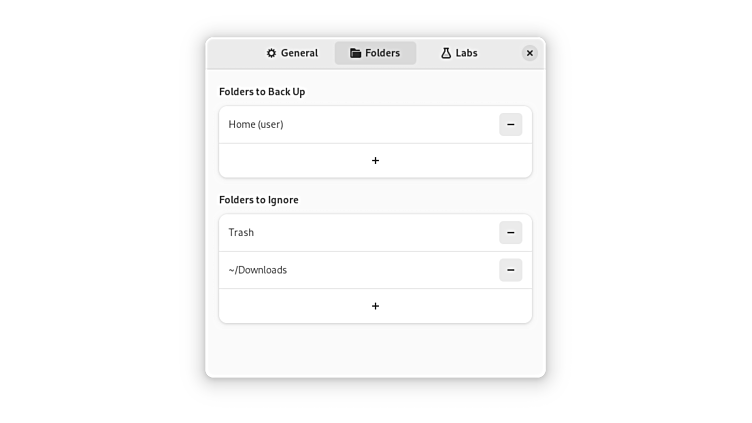Add a new folder to back up

(x=375, y=161)
